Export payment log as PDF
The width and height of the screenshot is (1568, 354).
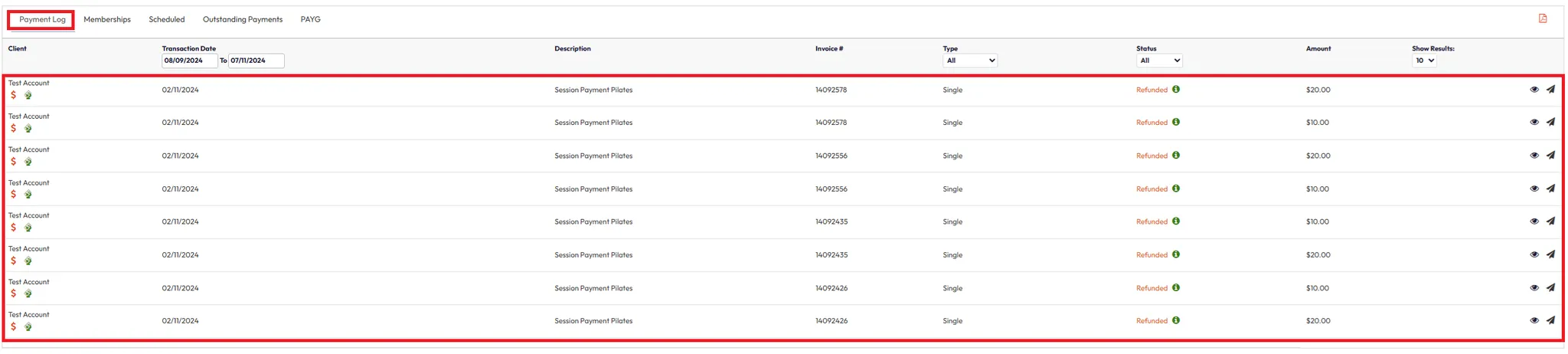1542,18
